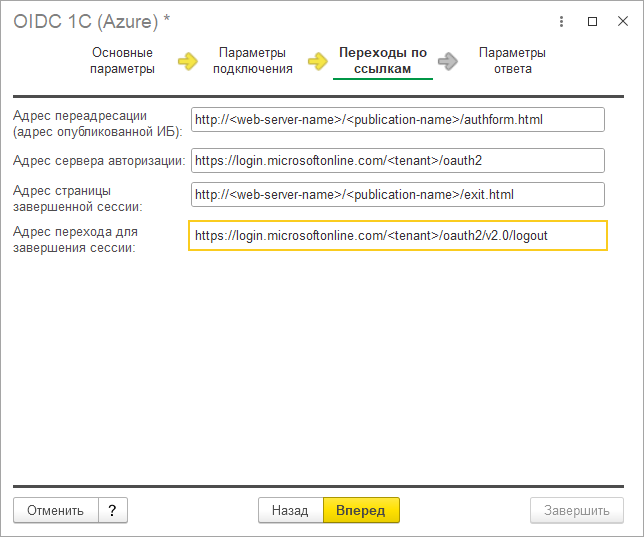Click the yellow arrow before Переходы по ссылкам
The image size is (644, 537).
(318, 62)
